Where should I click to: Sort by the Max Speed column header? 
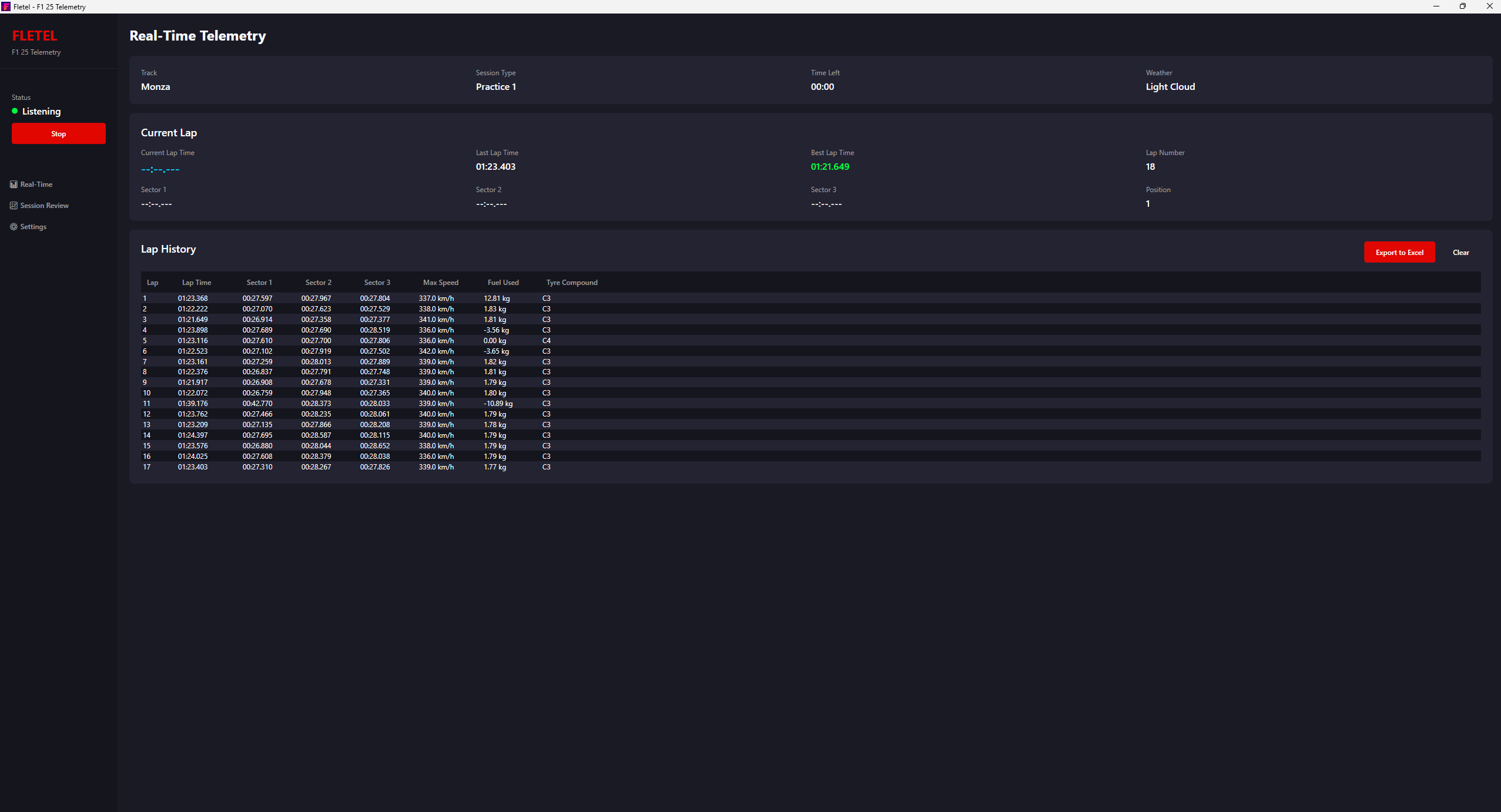click(x=440, y=282)
